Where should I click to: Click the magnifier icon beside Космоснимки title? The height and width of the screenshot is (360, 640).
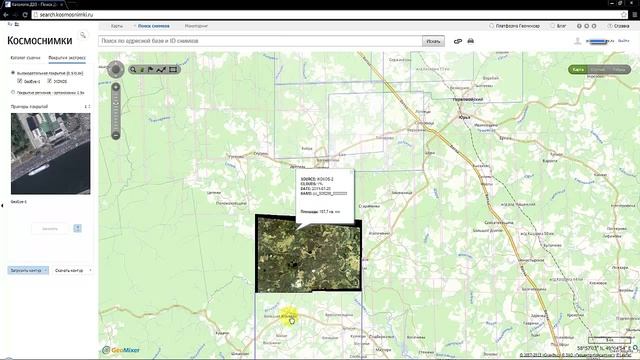click(x=83, y=36)
